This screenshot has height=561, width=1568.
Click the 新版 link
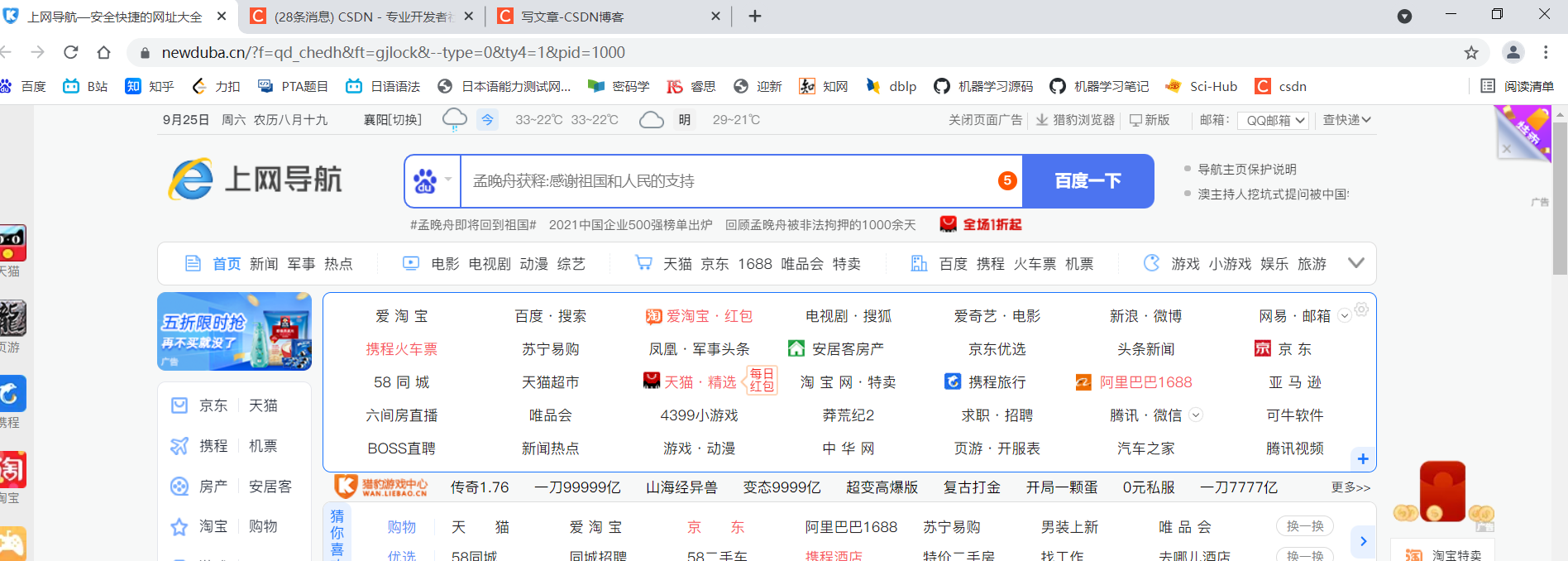pyautogui.click(x=1150, y=120)
